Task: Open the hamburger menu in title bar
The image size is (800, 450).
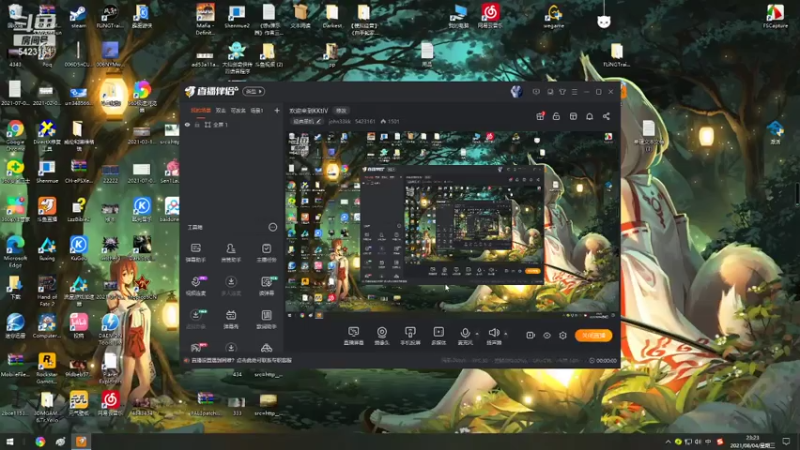Action: 574,92
